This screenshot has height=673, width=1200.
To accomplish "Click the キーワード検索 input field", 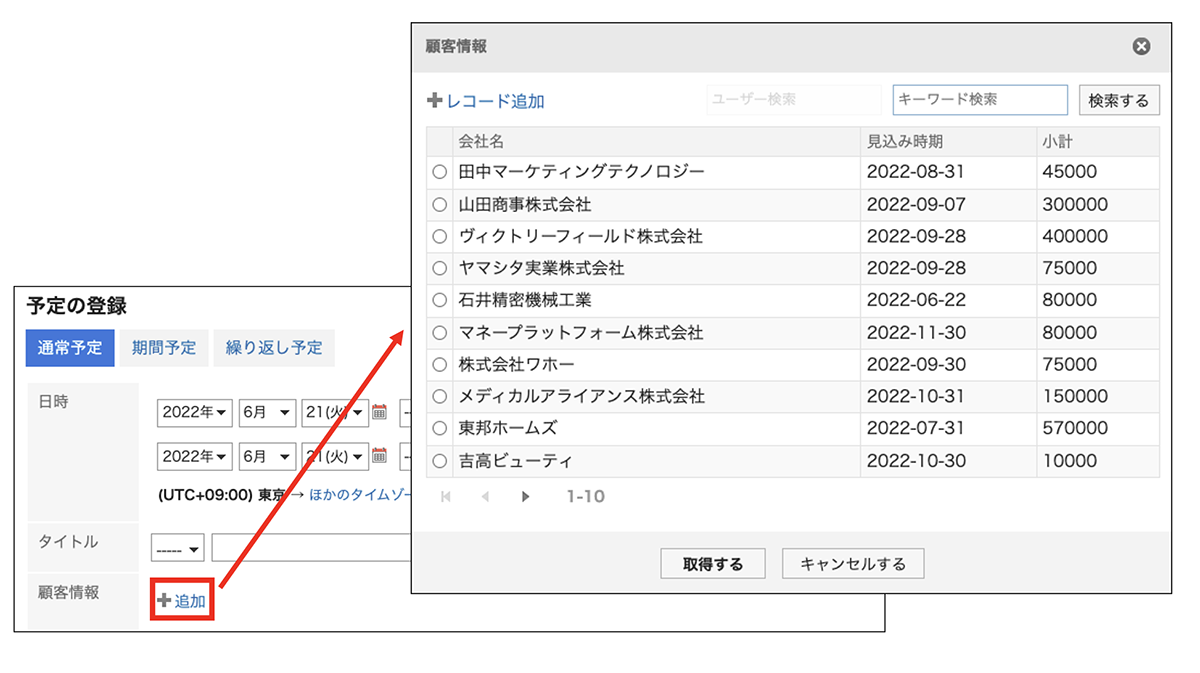I will tap(979, 99).
